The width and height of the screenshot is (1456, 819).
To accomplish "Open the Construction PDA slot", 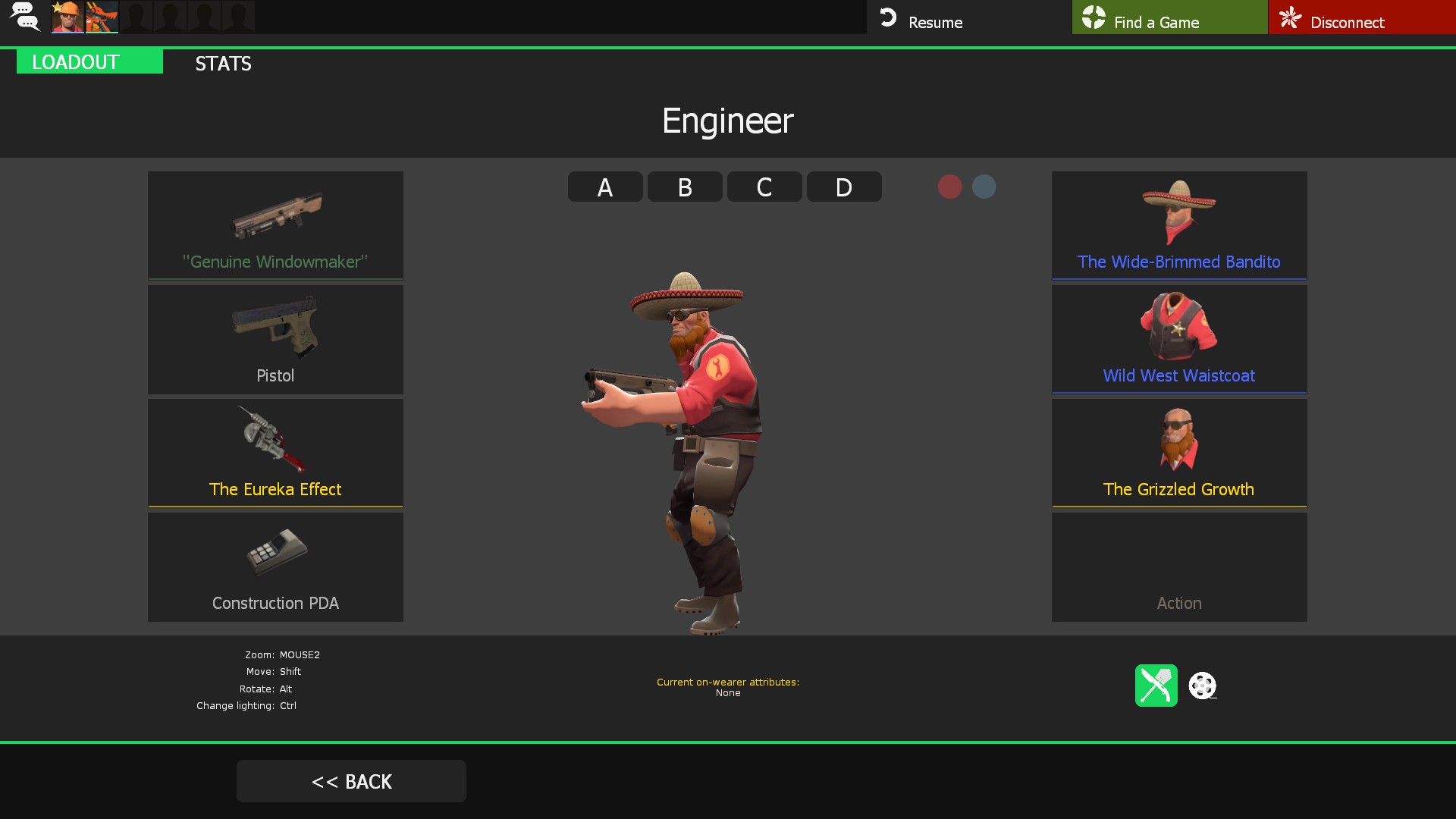I will tap(275, 566).
